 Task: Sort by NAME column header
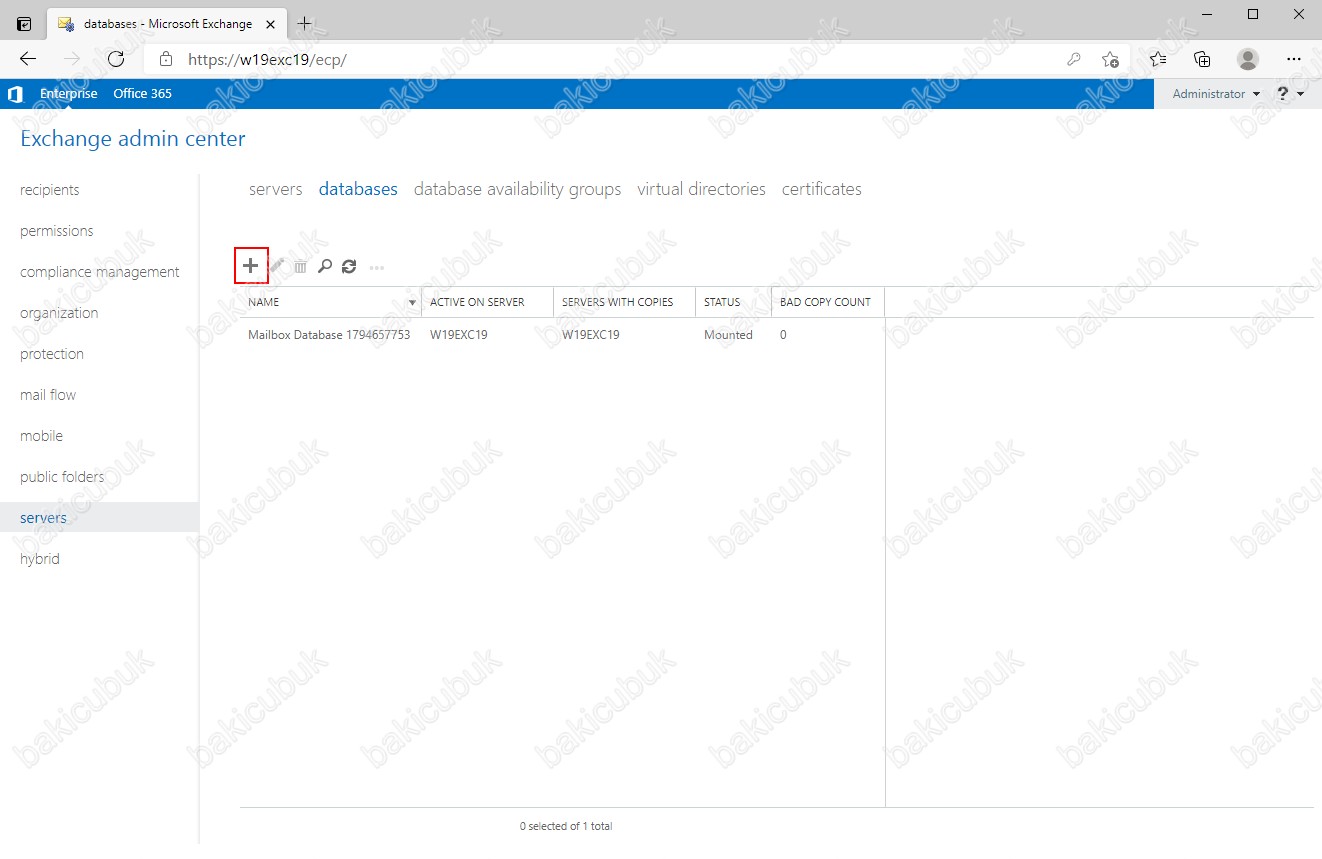coord(330,302)
